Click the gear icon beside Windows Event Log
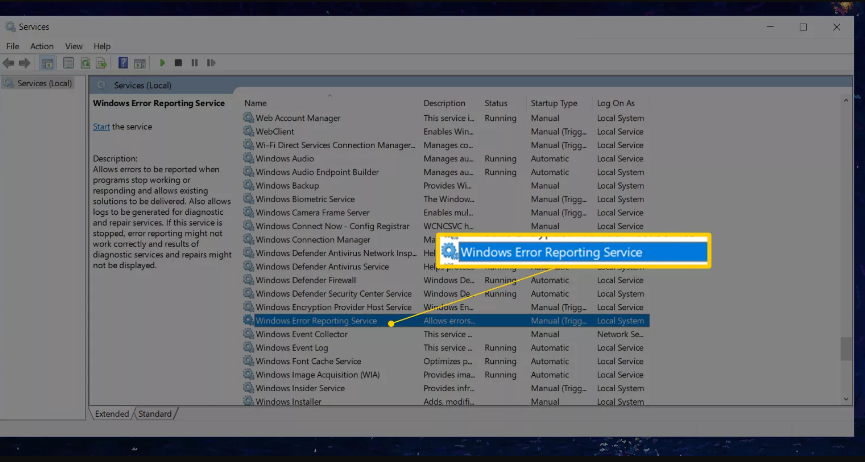 coord(248,348)
